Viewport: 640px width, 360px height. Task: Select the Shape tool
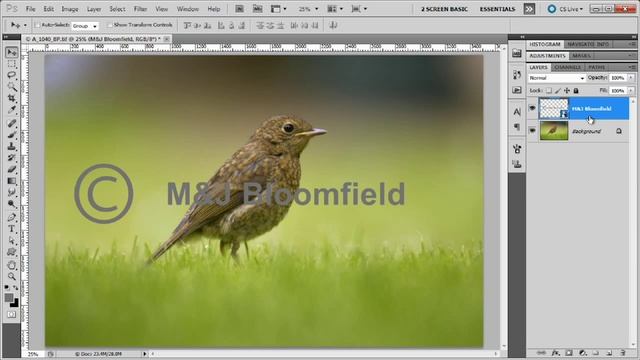tap(11, 251)
